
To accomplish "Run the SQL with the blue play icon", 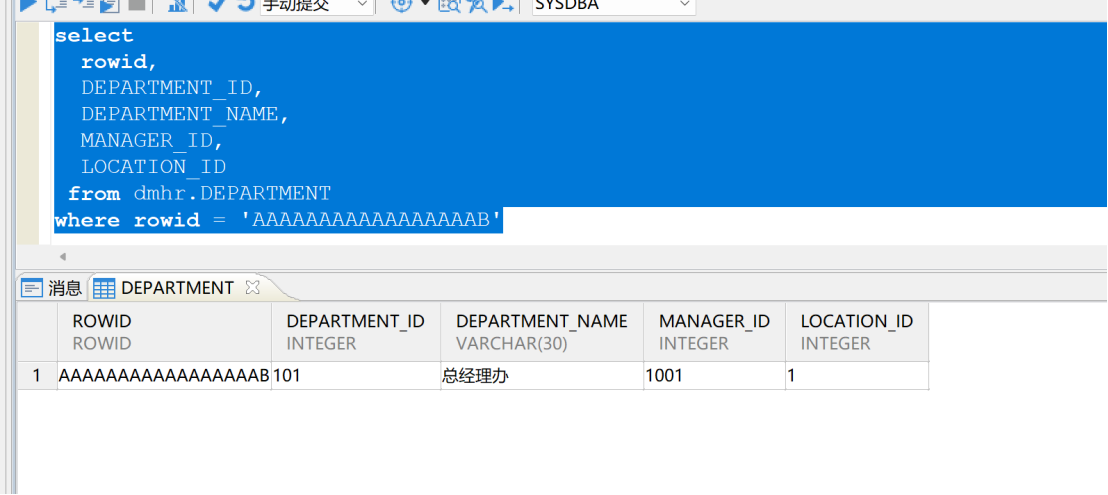I will click(x=27, y=5).
